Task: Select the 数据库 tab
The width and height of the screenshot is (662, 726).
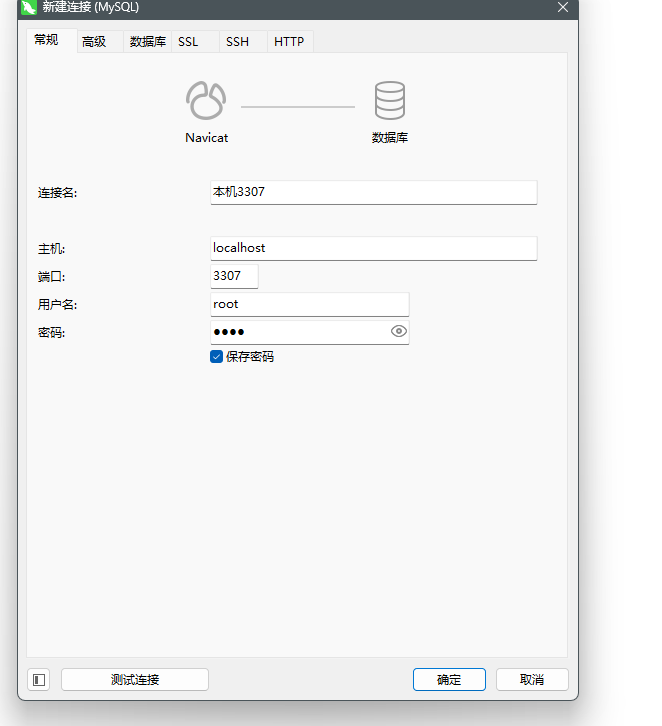Action: tap(148, 42)
